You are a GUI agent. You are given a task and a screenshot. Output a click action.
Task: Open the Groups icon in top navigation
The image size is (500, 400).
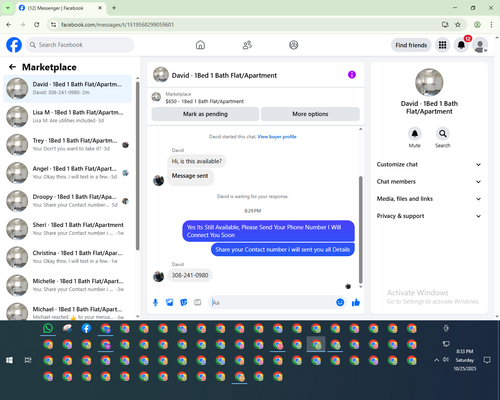point(294,45)
